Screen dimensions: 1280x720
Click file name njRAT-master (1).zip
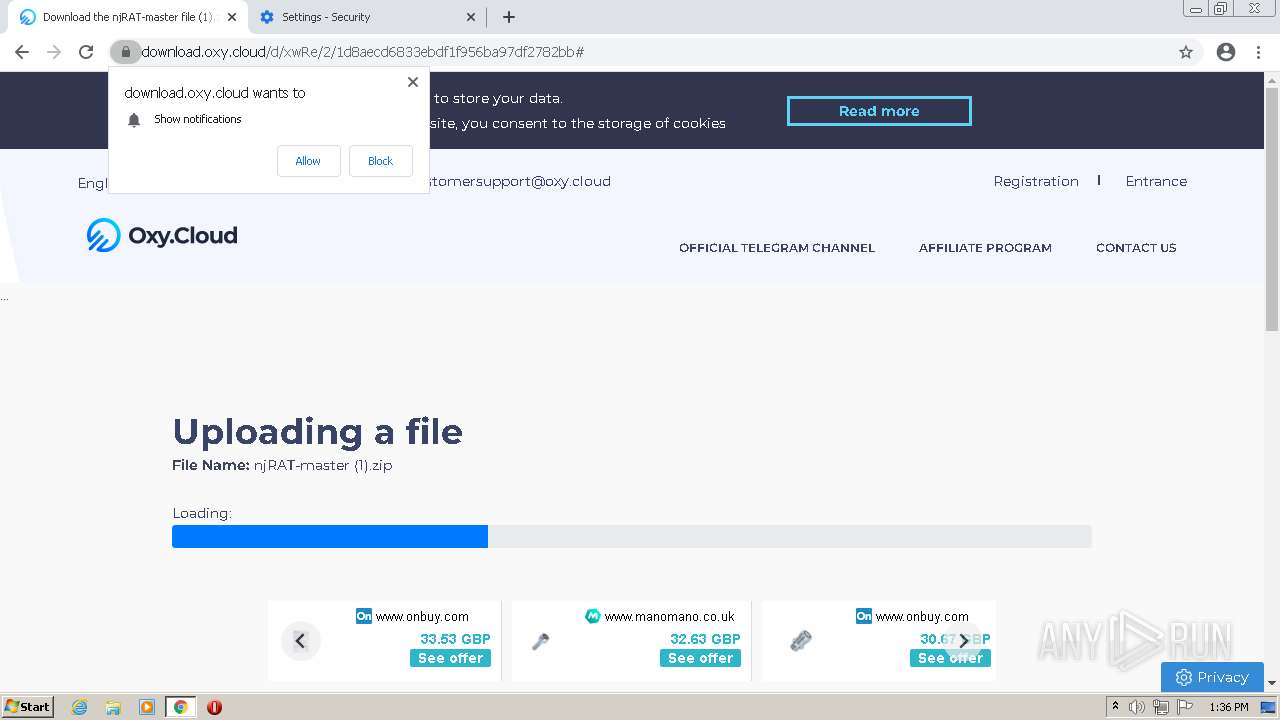(323, 465)
